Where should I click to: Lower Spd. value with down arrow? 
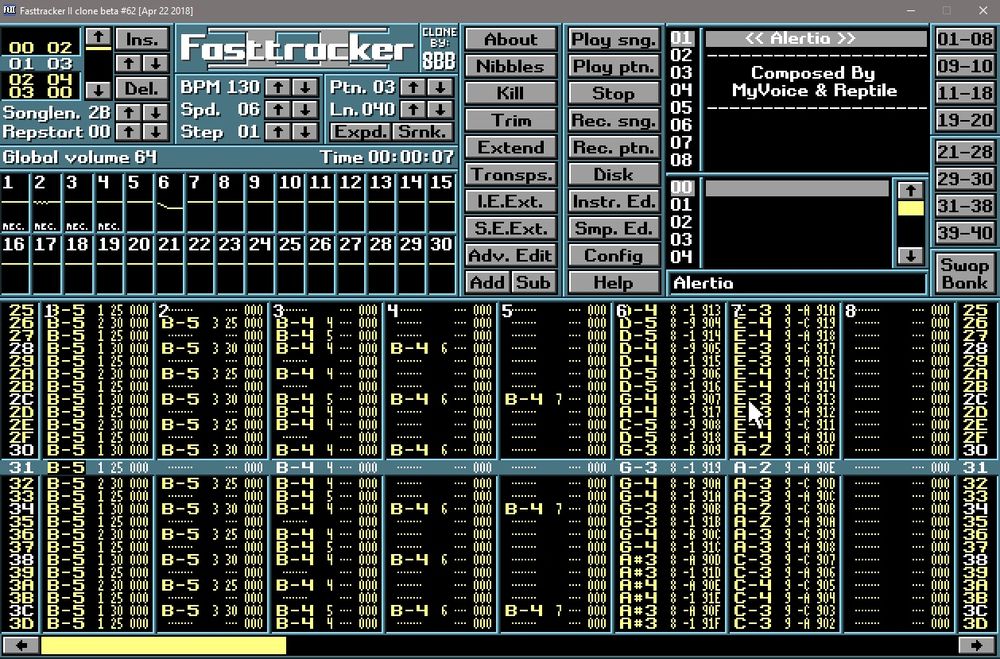[305, 110]
